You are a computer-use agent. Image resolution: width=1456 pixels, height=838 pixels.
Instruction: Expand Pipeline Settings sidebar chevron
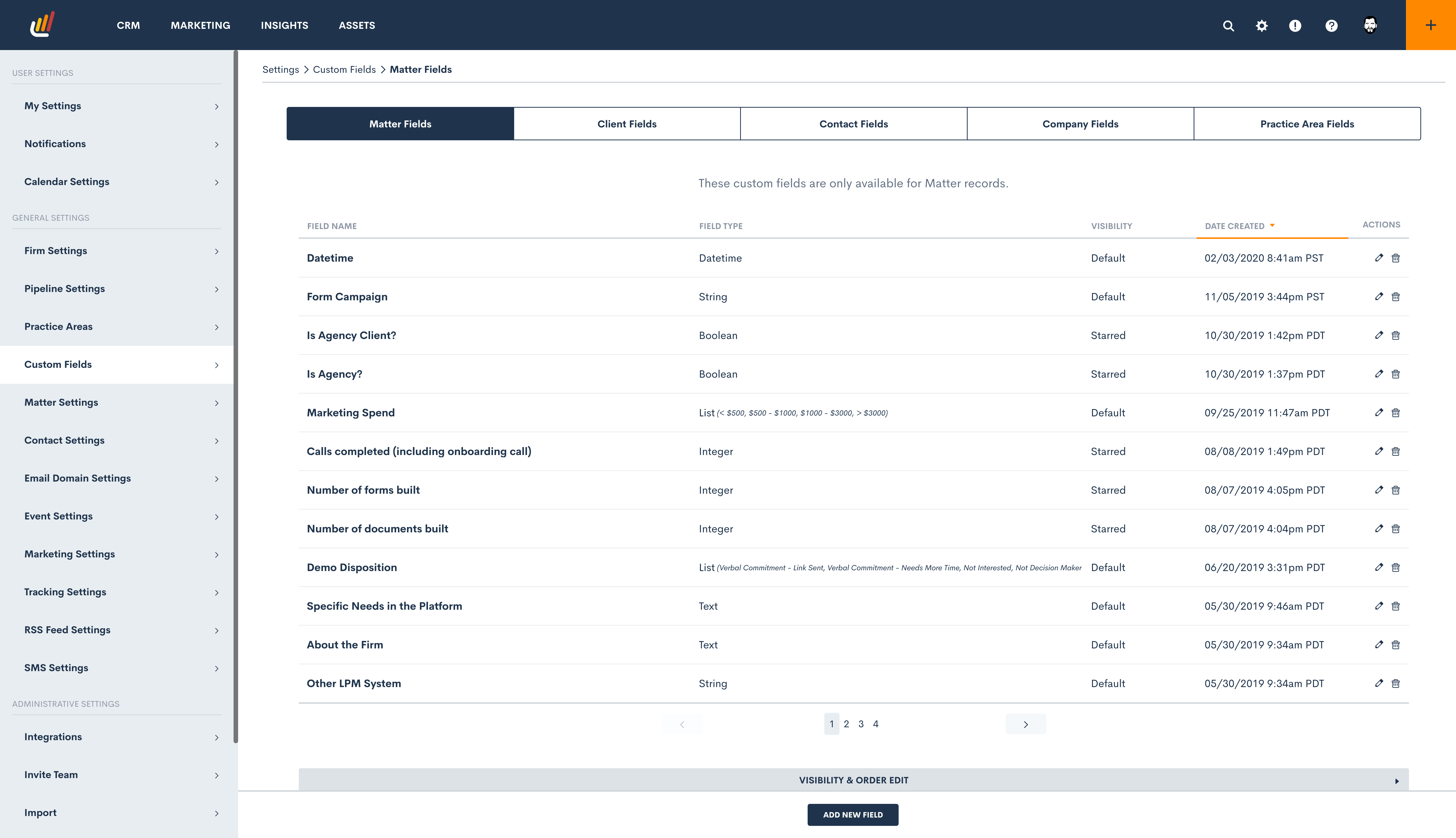216,289
